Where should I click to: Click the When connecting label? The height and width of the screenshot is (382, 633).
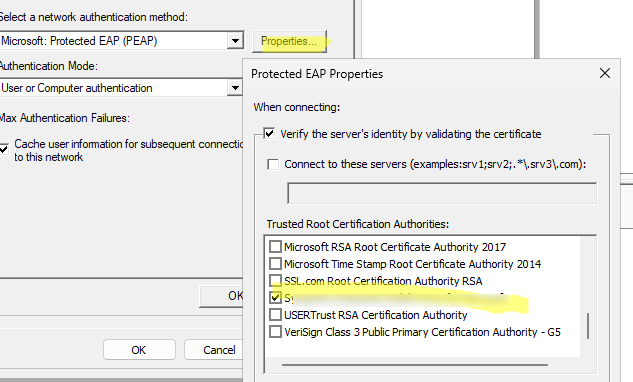297,107
